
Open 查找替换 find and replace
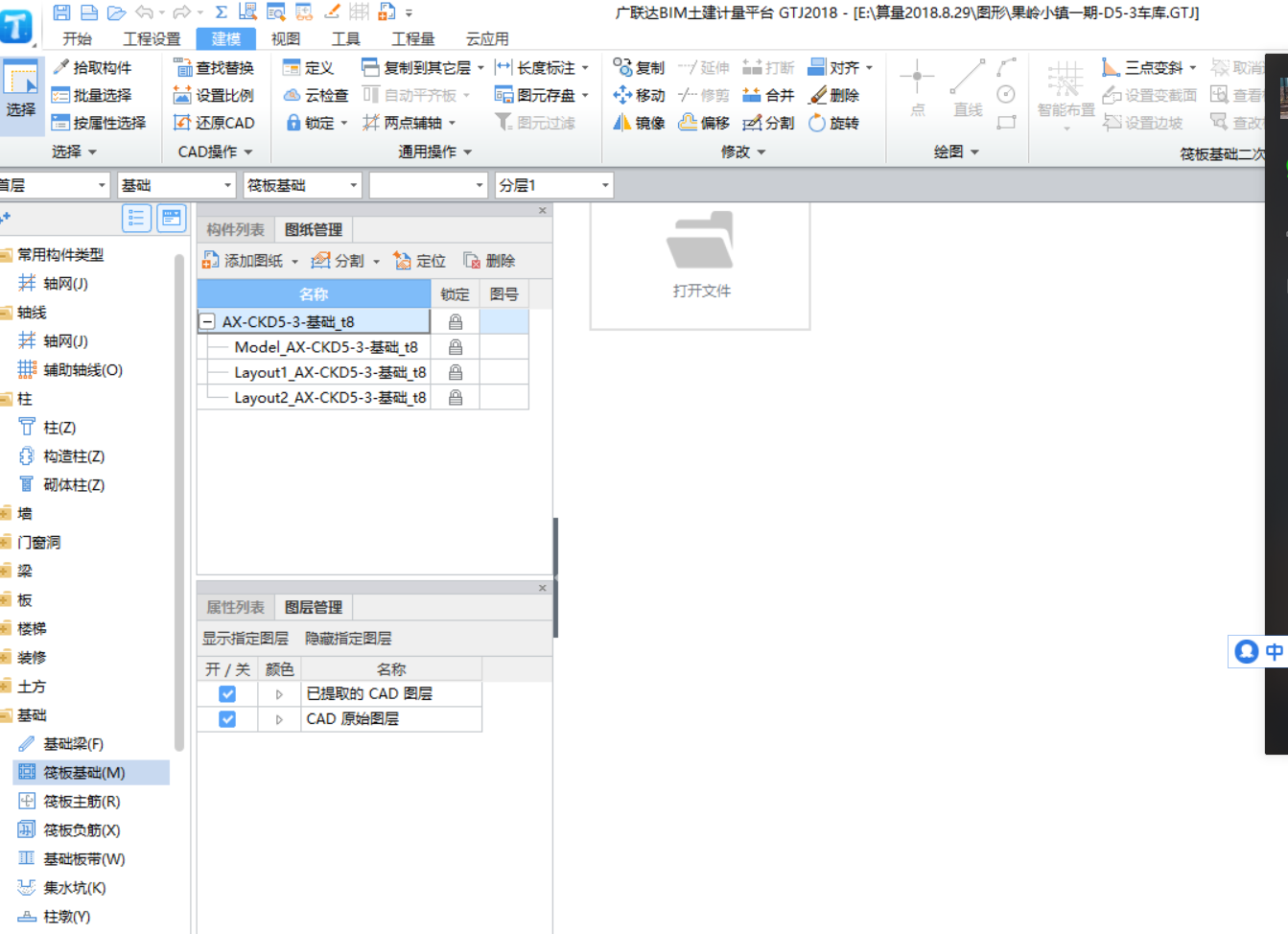(214, 67)
